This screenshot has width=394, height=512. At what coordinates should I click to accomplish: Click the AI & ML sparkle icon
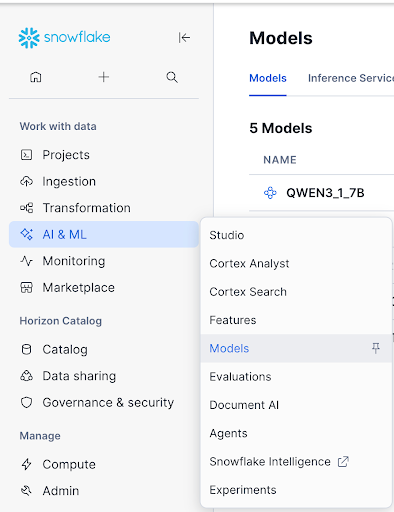(x=27, y=234)
